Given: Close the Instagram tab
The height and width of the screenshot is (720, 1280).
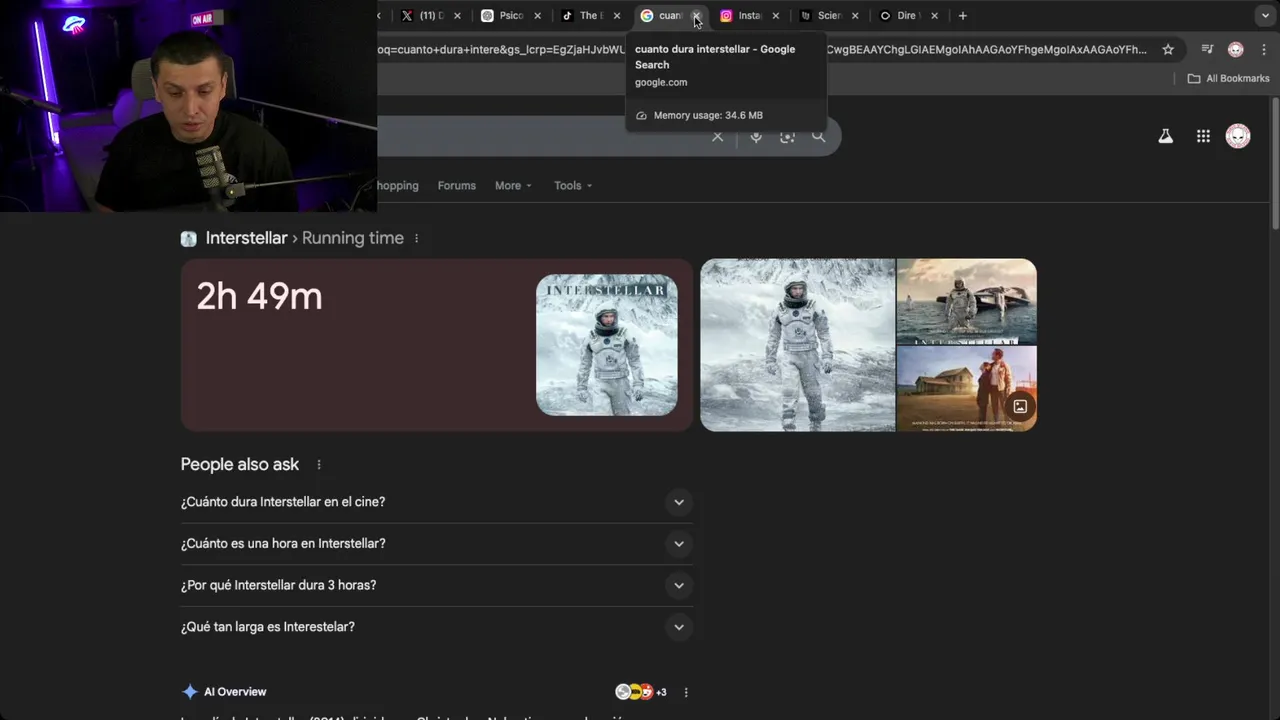Looking at the screenshot, I should click(775, 15).
